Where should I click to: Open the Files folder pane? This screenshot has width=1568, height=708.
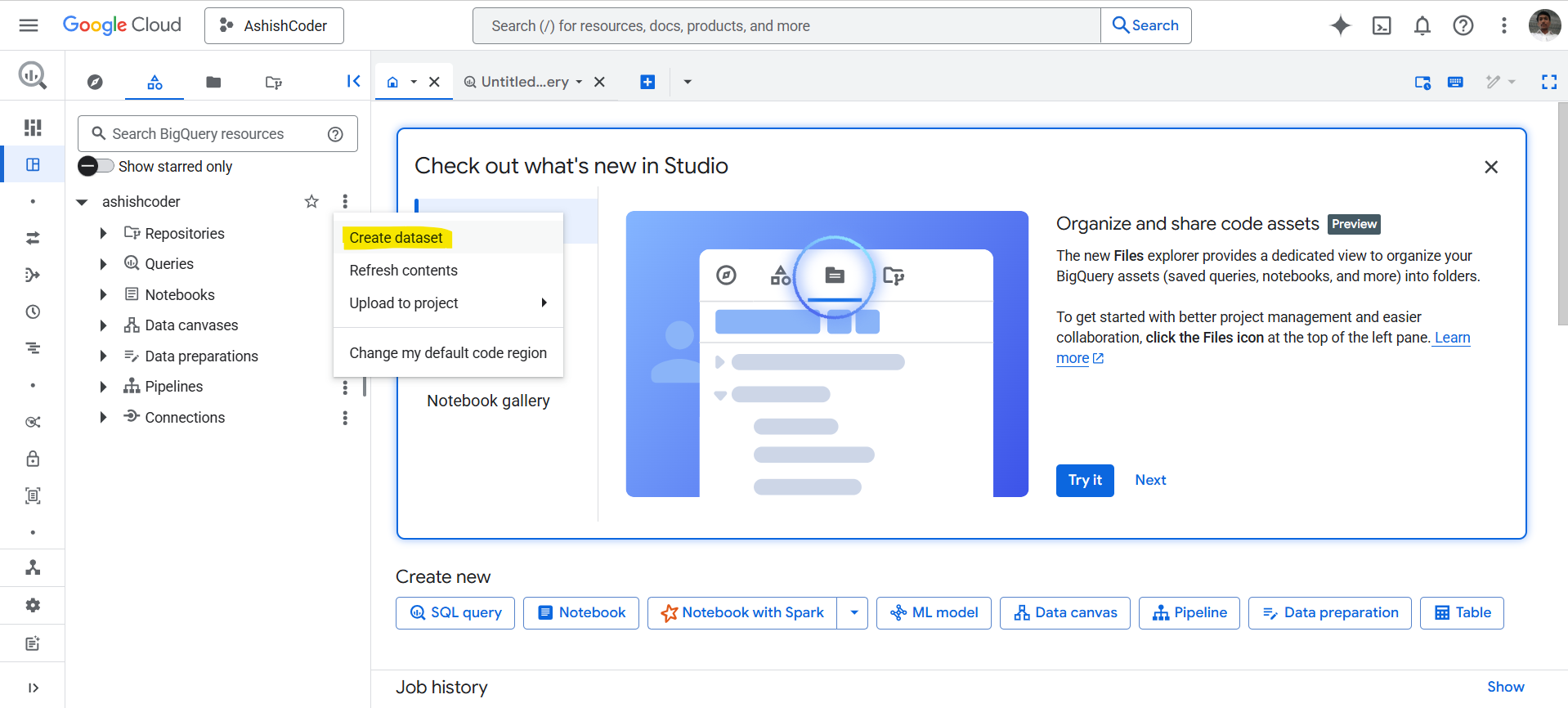pos(213,82)
